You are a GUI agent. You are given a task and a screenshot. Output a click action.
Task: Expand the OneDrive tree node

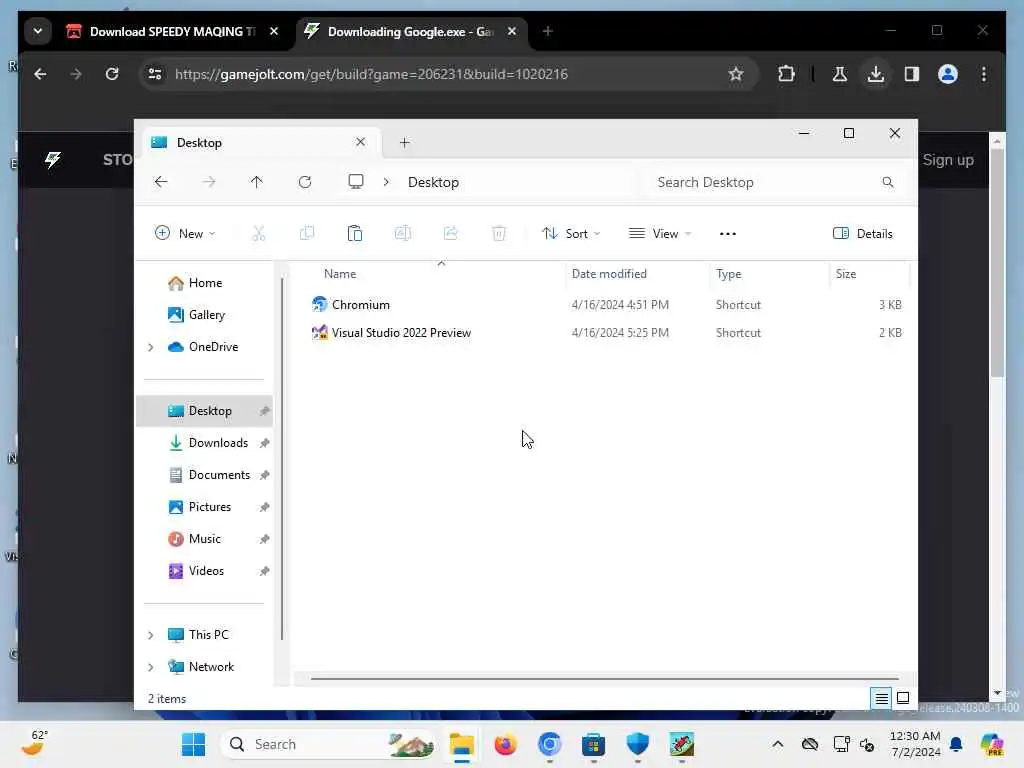click(151, 347)
